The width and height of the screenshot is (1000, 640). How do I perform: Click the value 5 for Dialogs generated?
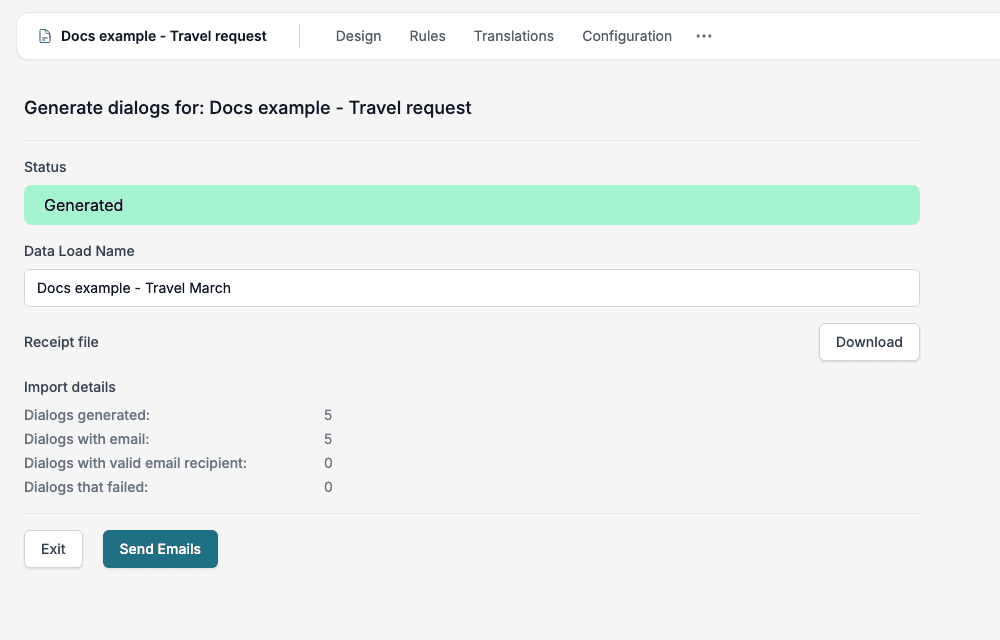tap(328, 415)
